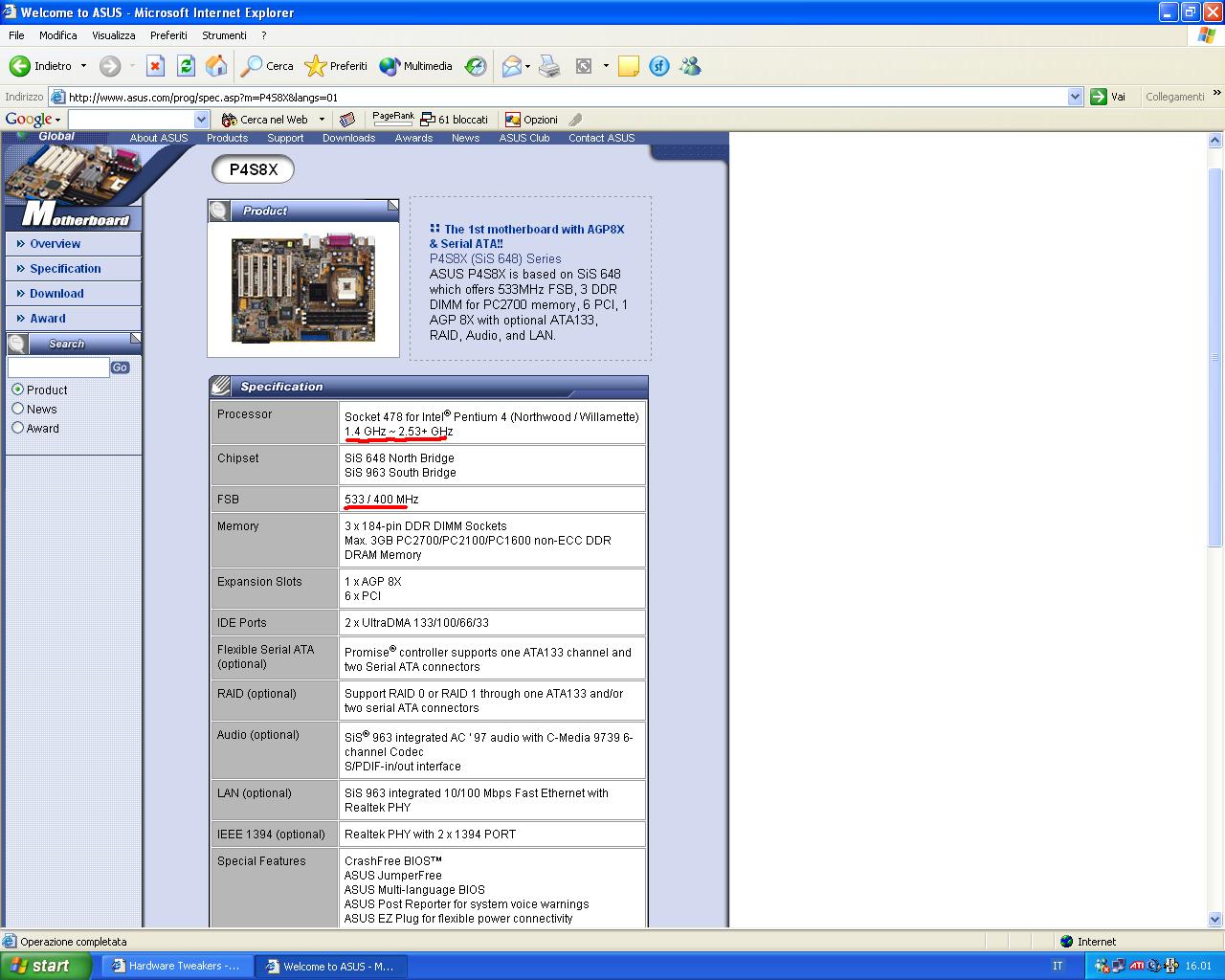Select News radio button
Viewport: 1225px width, 980px height.
click(17, 409)
